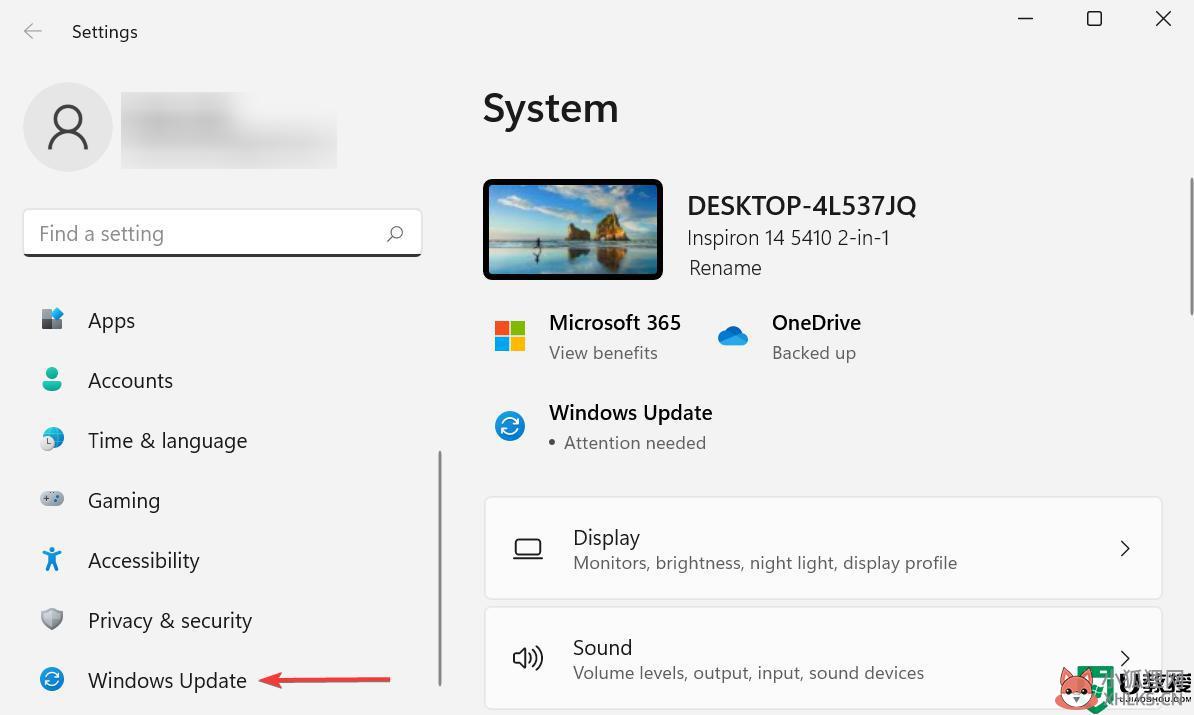Click the Microsoft 365 logo icon
This screenshot has height=715, width=1194.
pyautogui.click(x=509, y=336)
